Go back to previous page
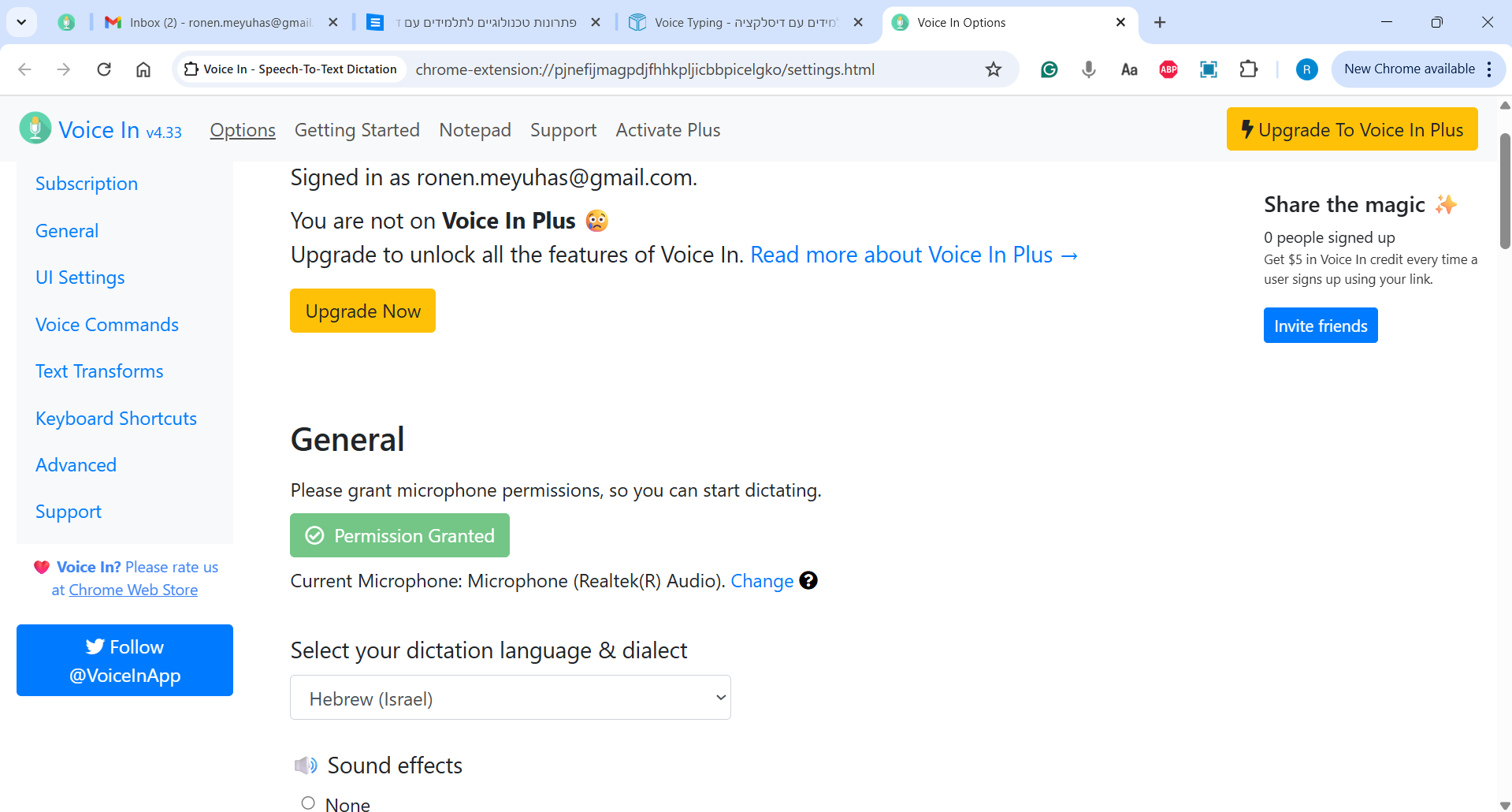The width and height of the screenshot is (1512, 812). [24, 69]
